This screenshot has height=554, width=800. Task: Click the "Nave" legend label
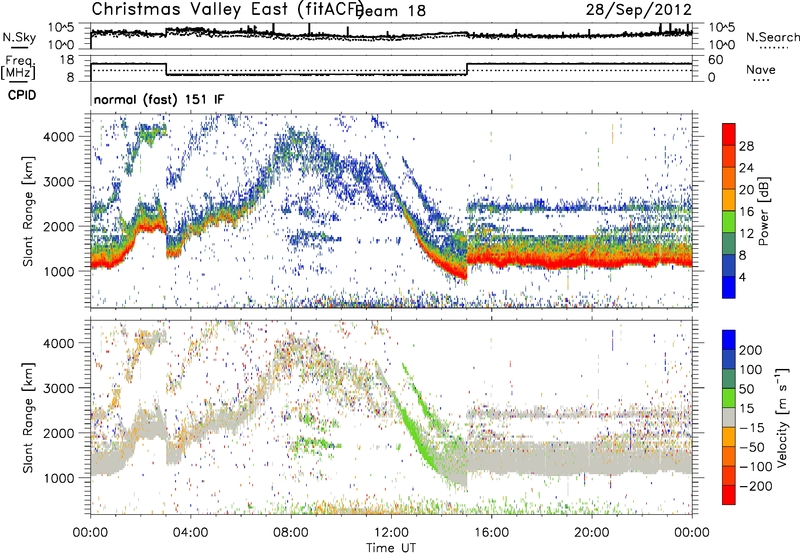761,69
